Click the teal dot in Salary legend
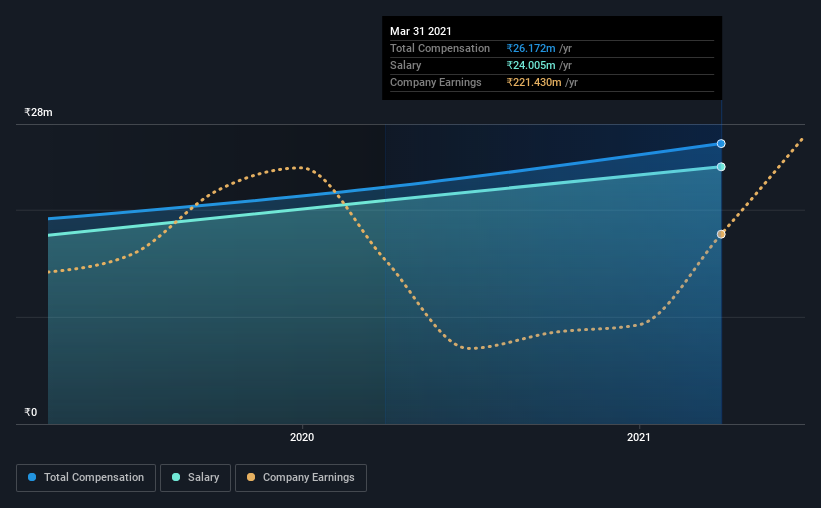Image resolution: width=821 pixels, height=508 pixels. pos(176,477)
